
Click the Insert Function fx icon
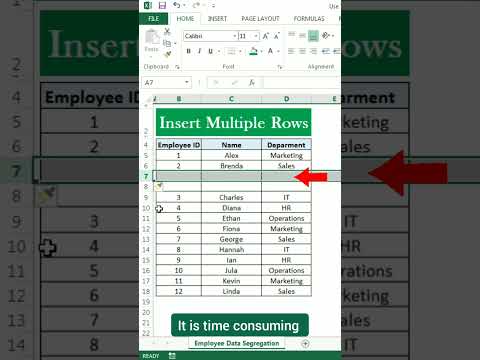pyautogui.click(x=252, y=82)
